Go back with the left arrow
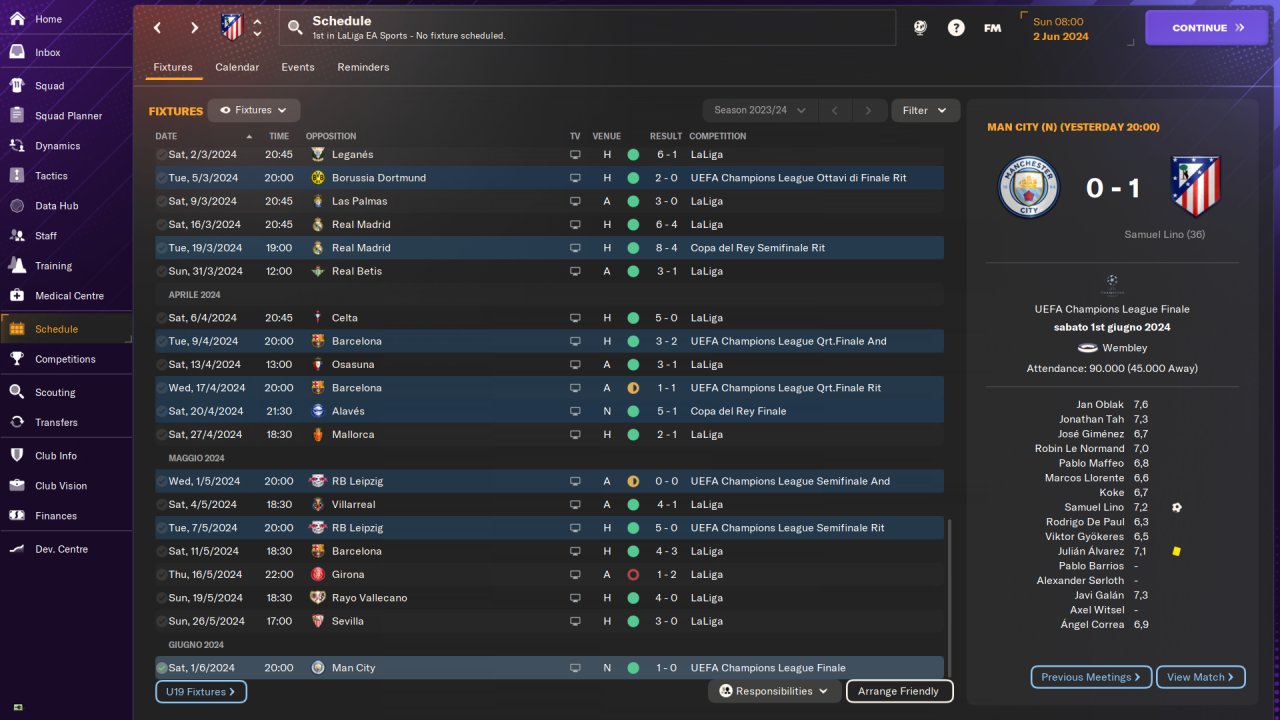1280x720 pixels. pos(158,28)
